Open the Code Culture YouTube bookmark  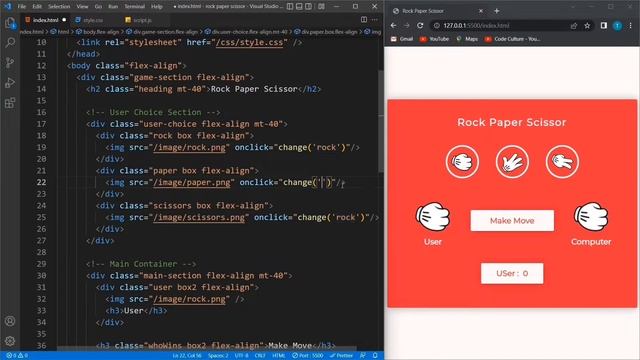point(513,39)
